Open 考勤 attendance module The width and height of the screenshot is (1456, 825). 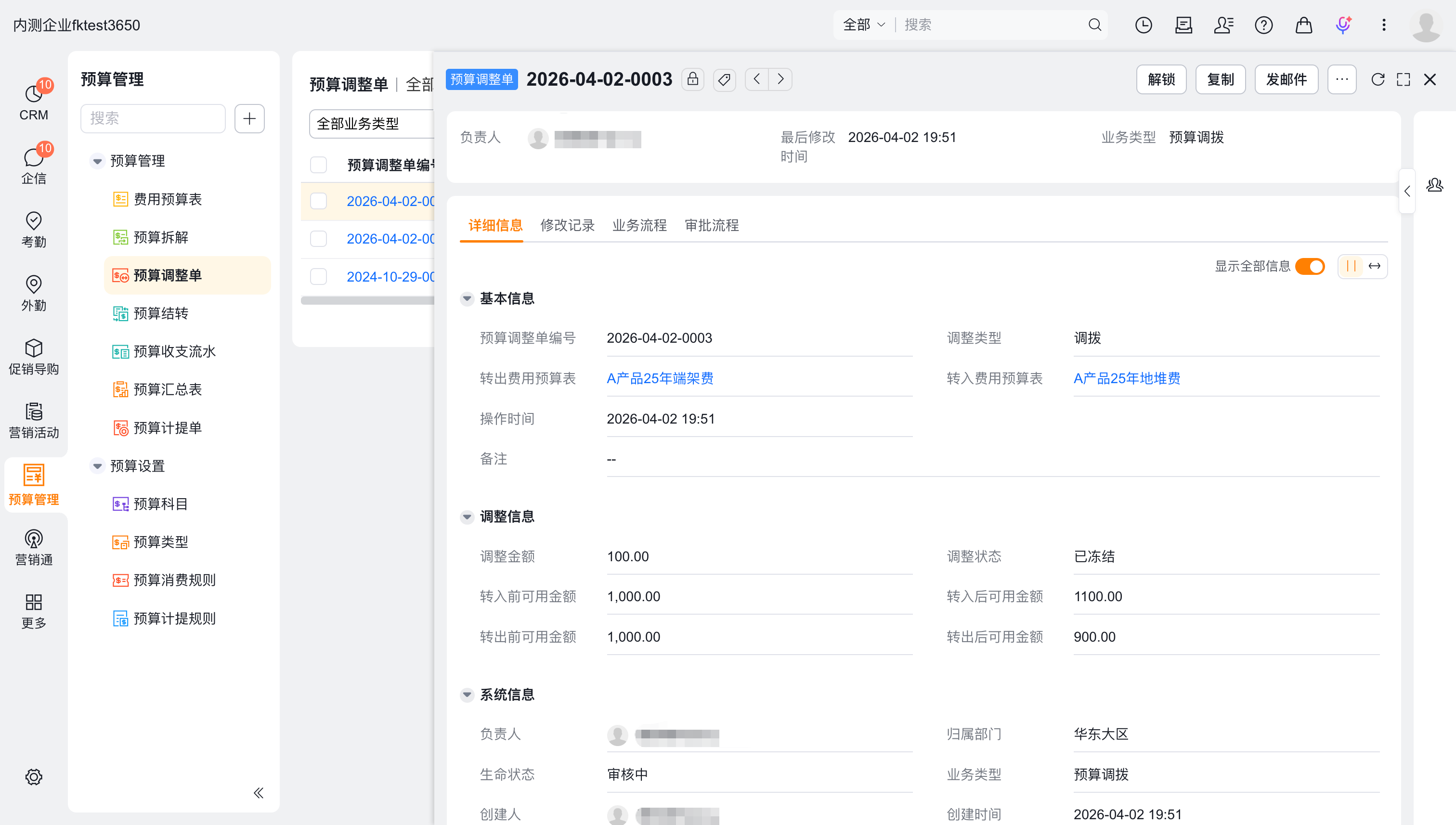34,230
